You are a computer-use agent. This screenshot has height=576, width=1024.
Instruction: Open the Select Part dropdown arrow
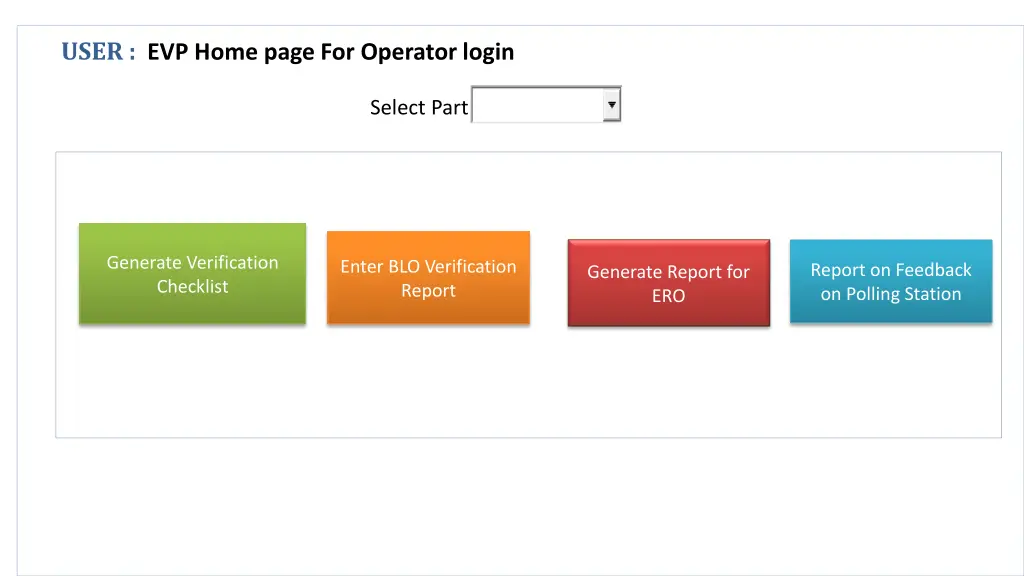pos(611,104)
